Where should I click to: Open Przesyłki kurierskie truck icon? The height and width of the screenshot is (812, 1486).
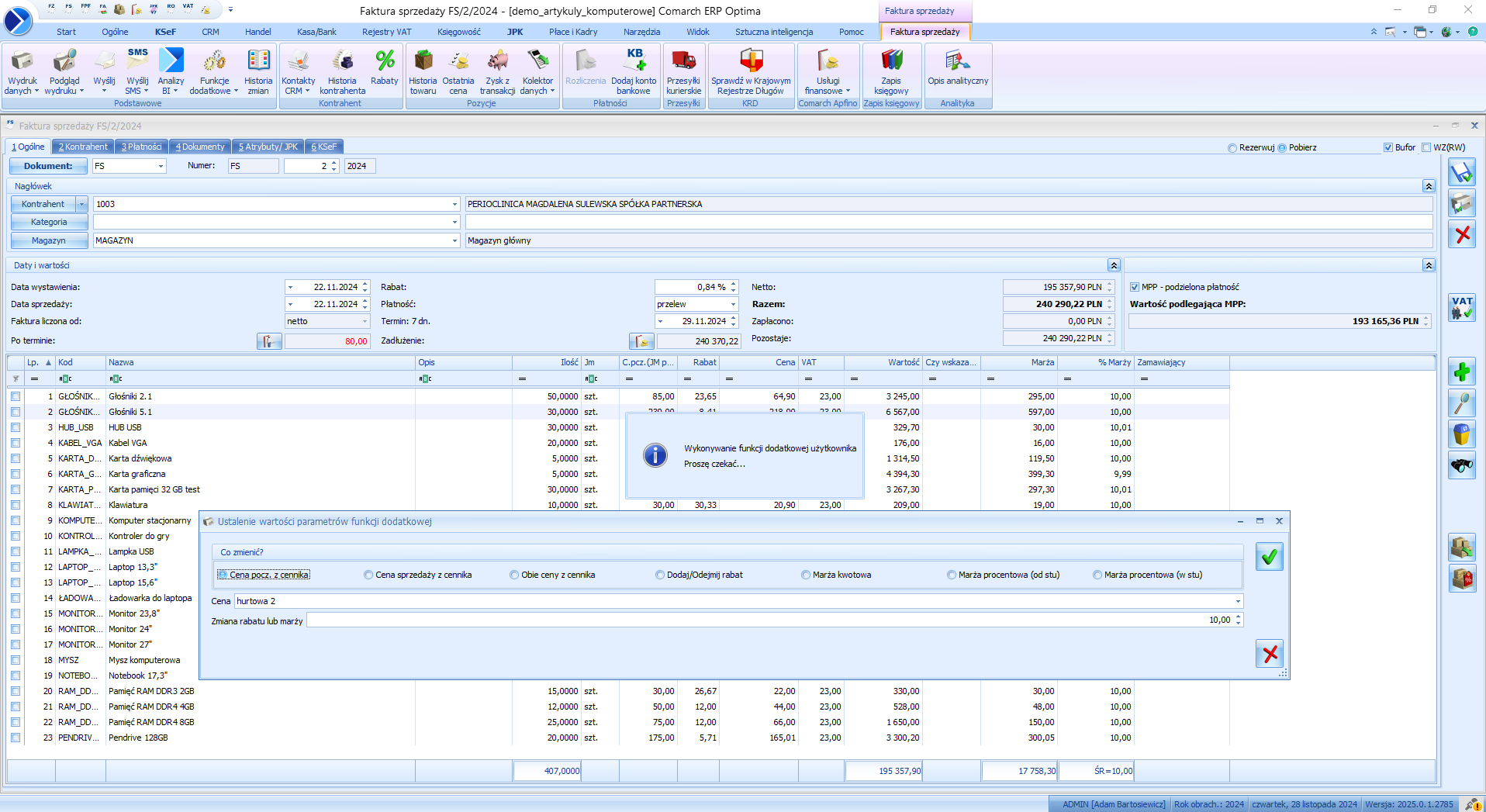683,71
